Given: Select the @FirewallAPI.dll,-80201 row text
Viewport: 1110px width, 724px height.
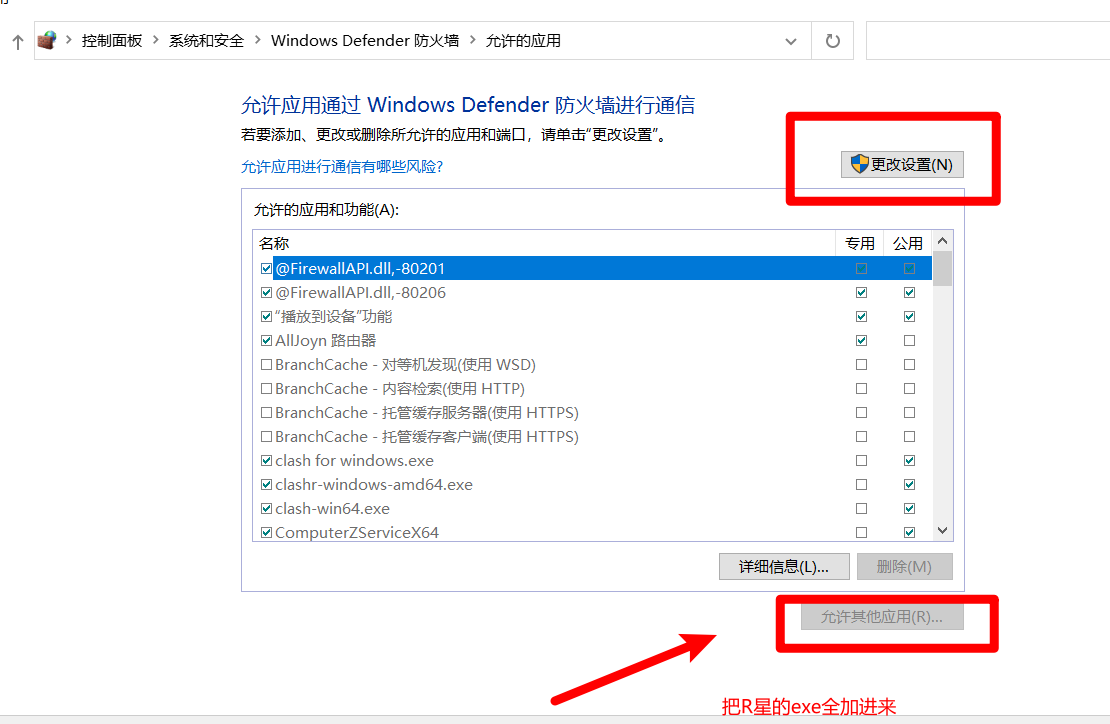Looking at the screenshot, I should coord(360,268).
